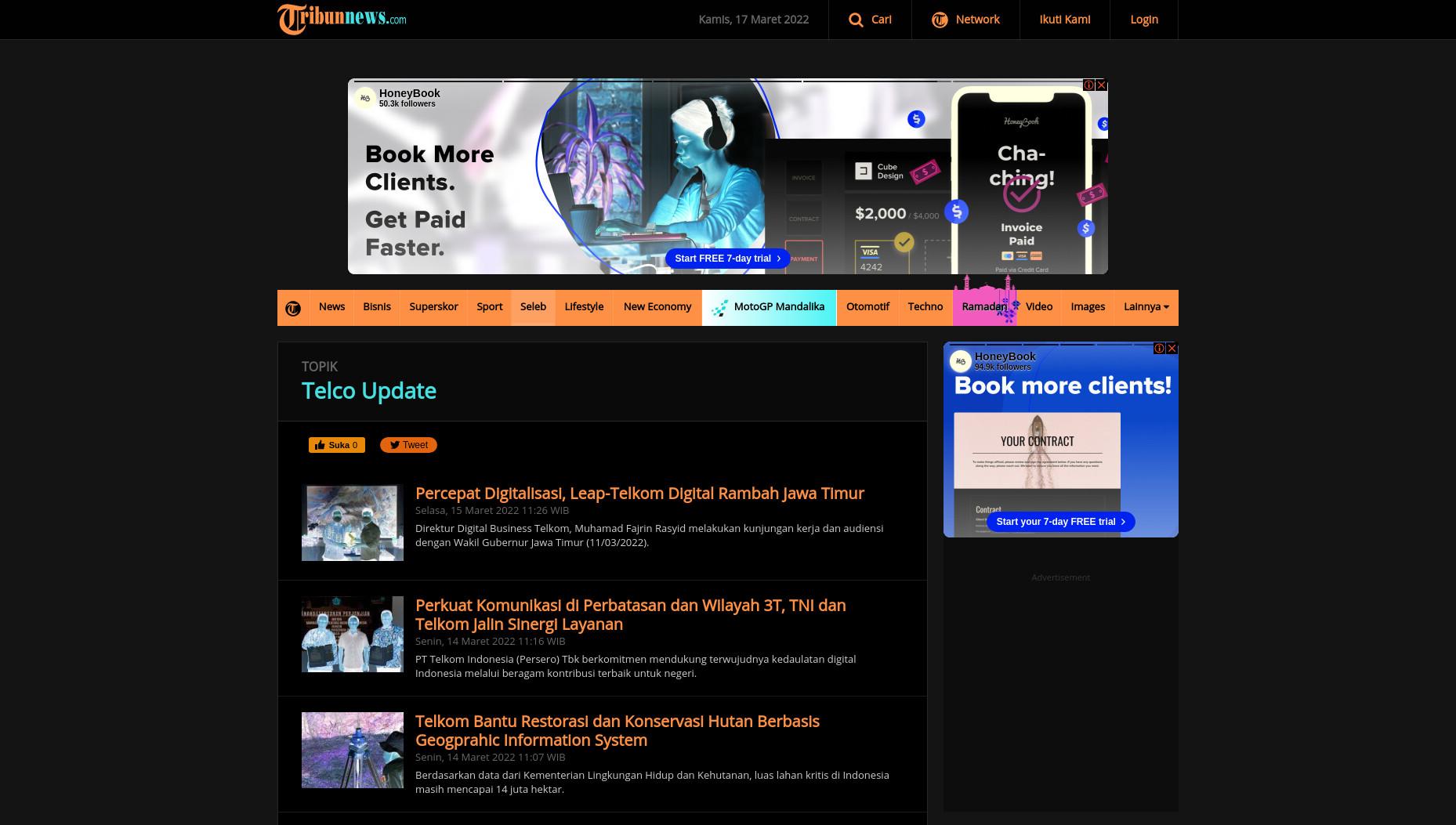
Task: Click the Tribunnews.com logo
Action: click(x=342, y=20)
